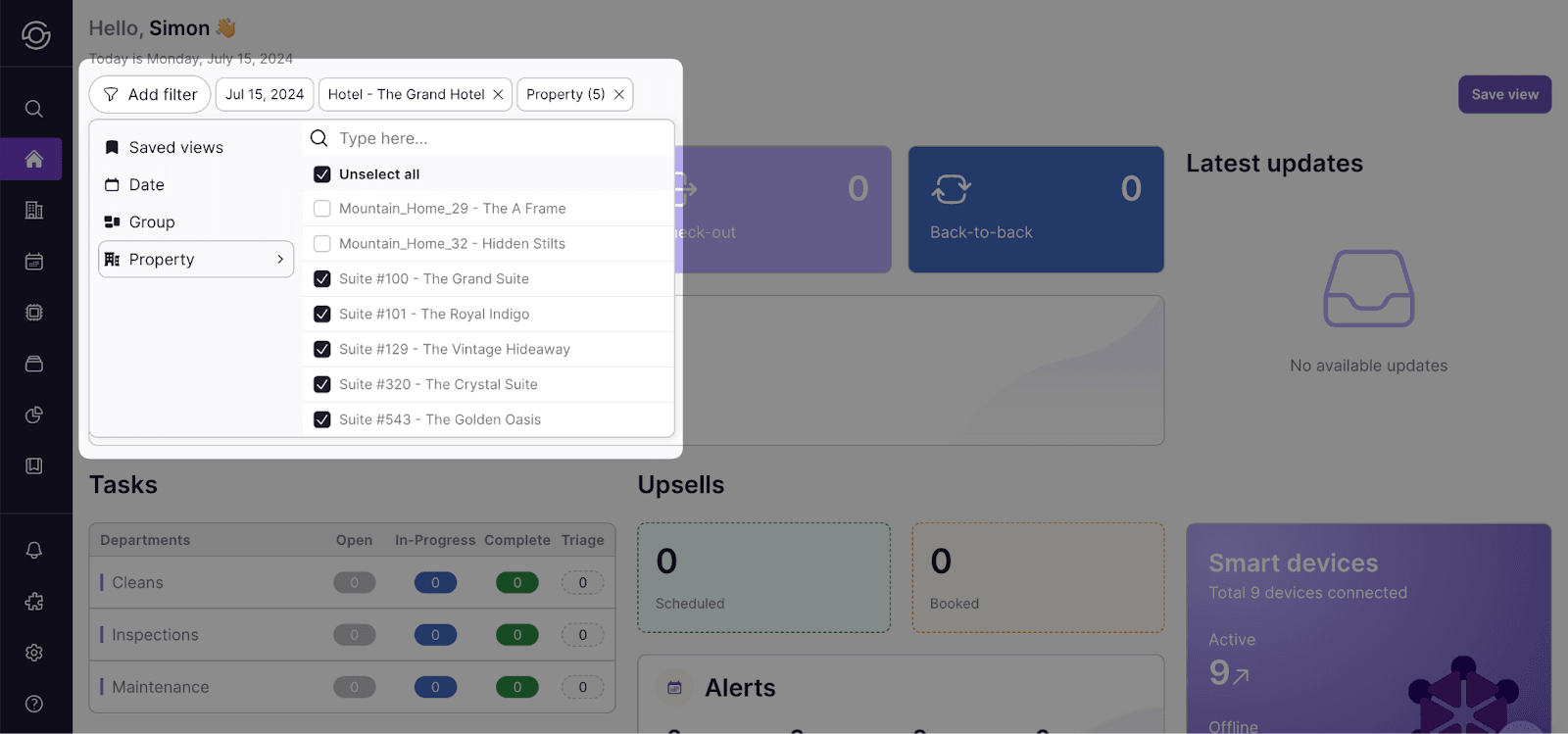Image resolution: width=1568 pixels, height=734 pixels.
Task: Remove the Property (5) filter chip
Action: point(619,94)
